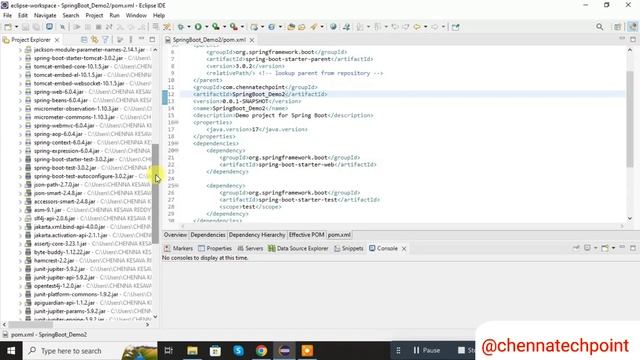Screen dimensions: 640x360
Task: Open File Explorer from the taskbar
Action: [192, 351]
